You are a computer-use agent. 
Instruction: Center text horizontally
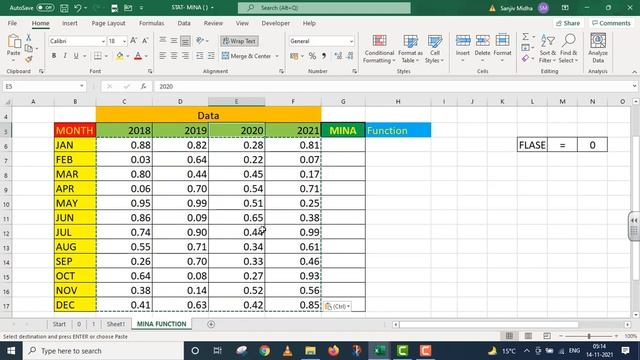(x=174, y=56)
